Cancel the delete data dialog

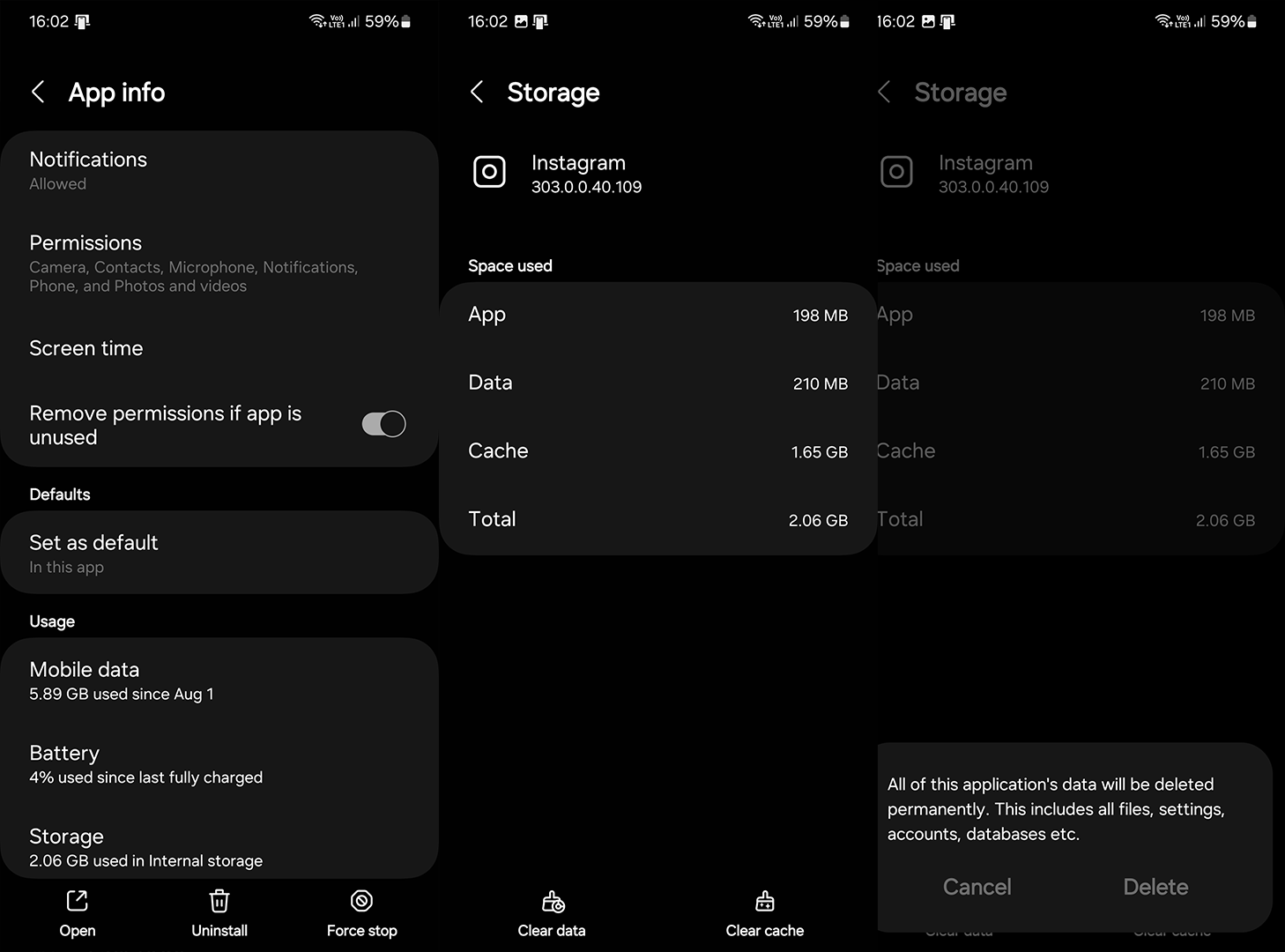pos(977,887)
